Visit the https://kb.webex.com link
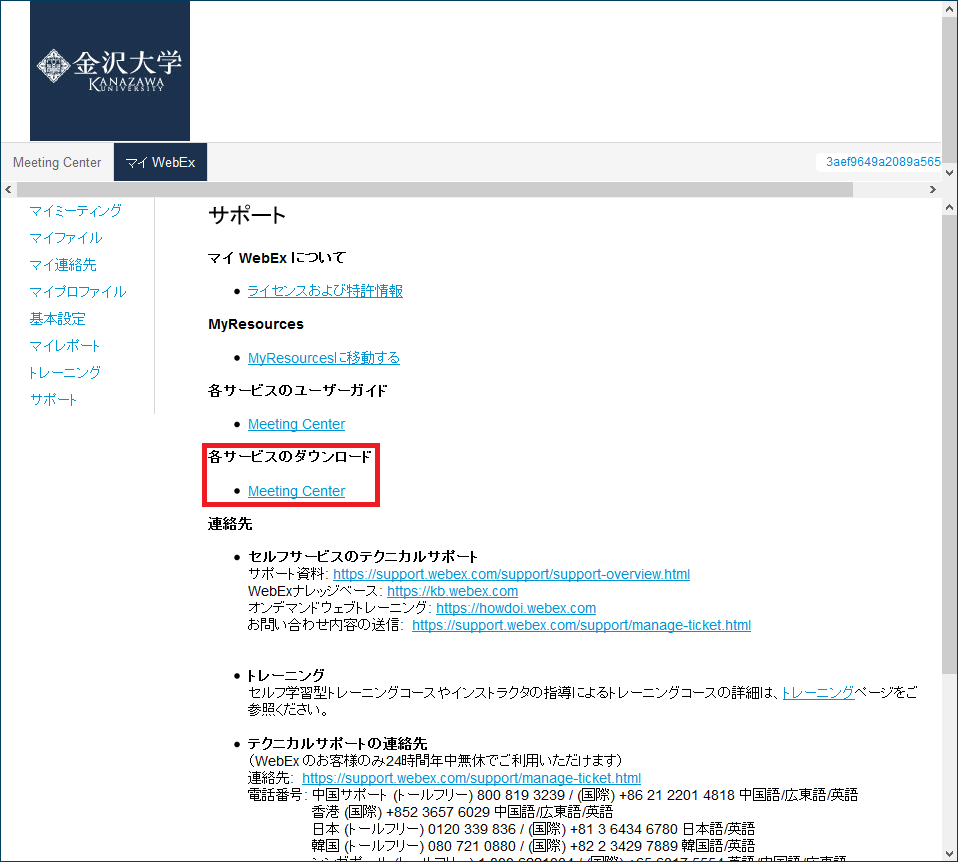 pyautogui.click(x=453, y=591)
